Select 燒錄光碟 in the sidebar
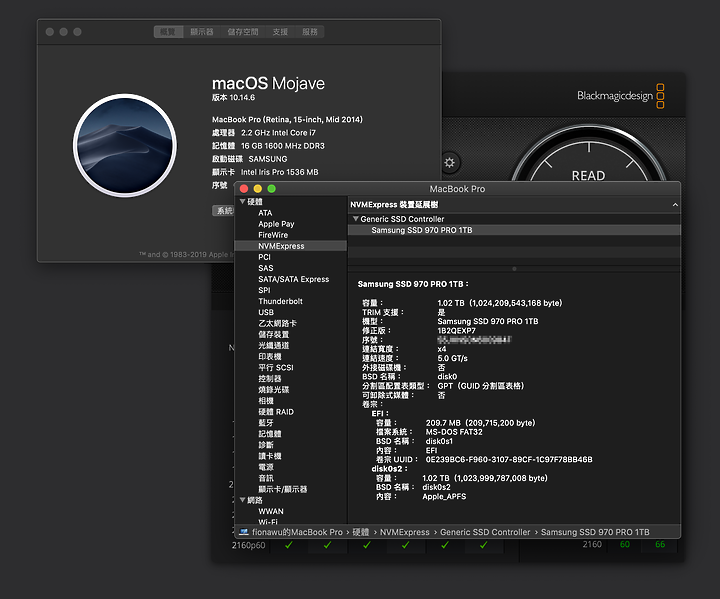The height and width of the screenshot is (599, 720). 274,390
